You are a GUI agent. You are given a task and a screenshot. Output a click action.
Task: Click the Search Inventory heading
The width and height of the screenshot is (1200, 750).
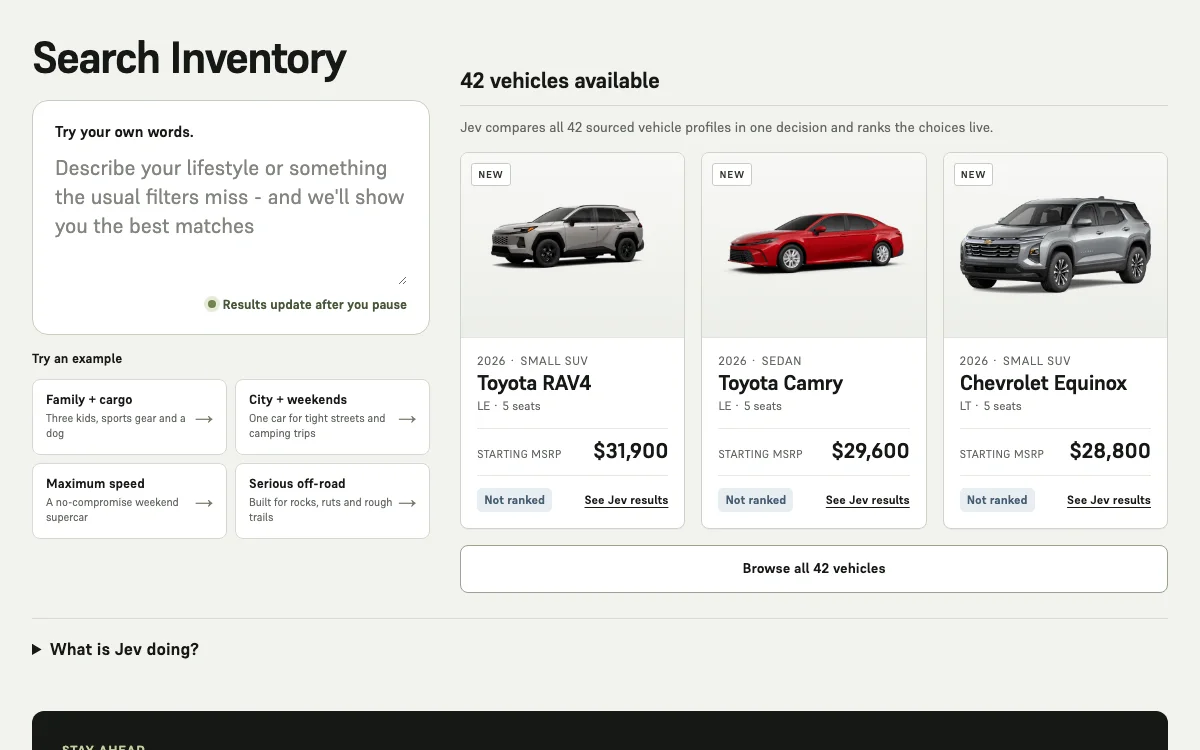(190, 58)
